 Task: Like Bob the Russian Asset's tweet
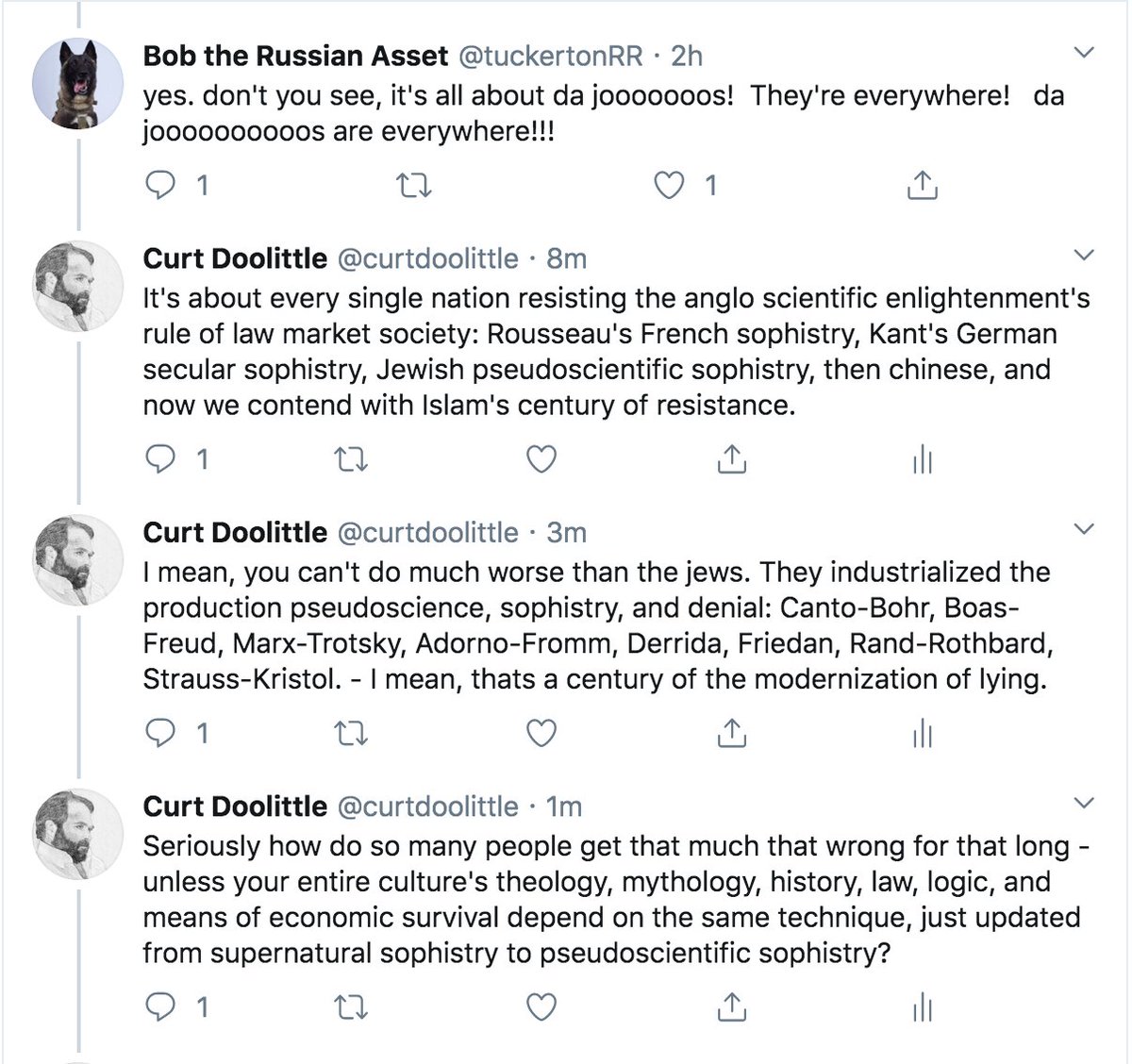pyautogui.click(x=669, y=185)
